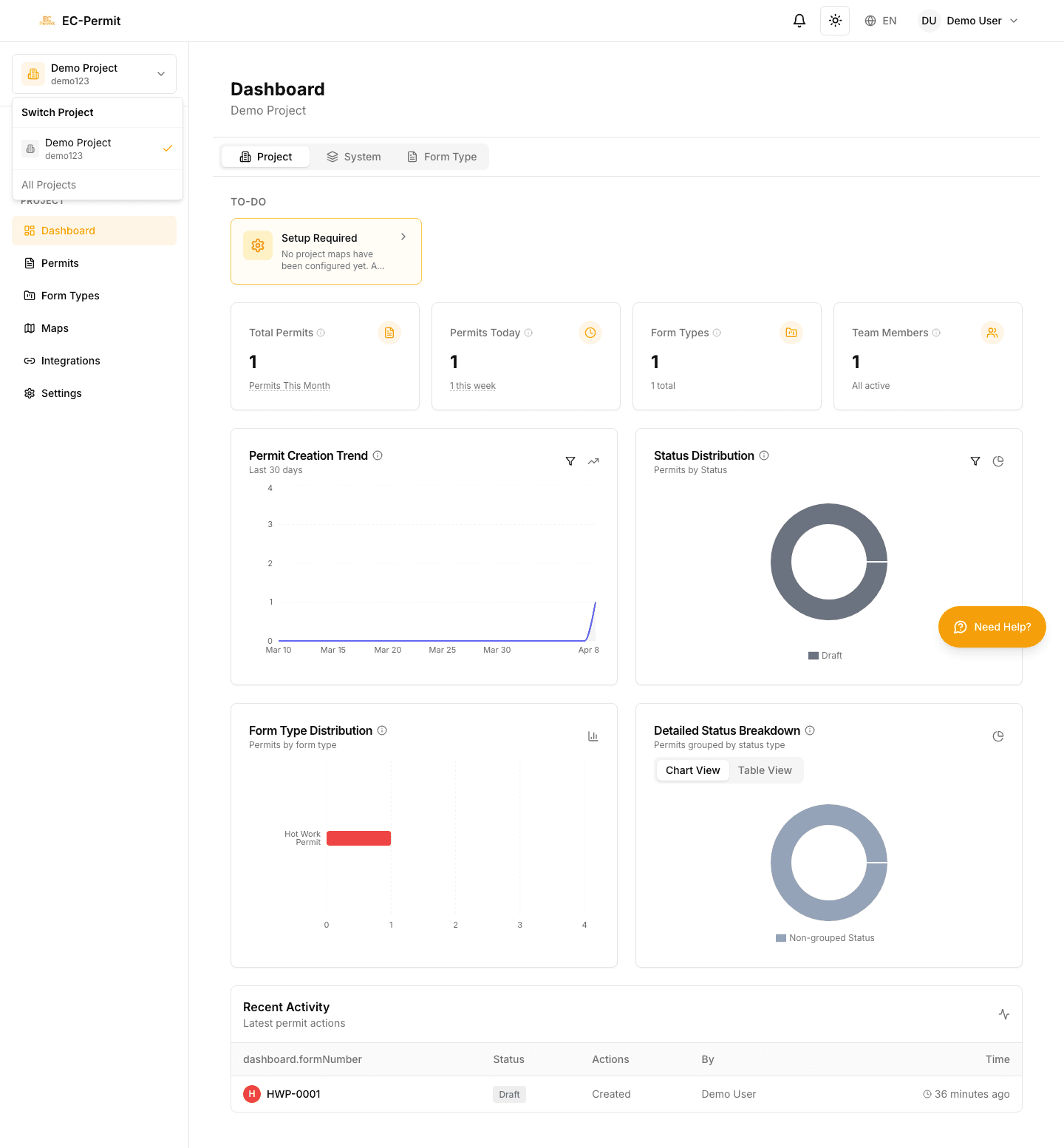This screenshot has width=1064, height=1148.
Task: Open the EN language selector
Action: pos(881,21)
